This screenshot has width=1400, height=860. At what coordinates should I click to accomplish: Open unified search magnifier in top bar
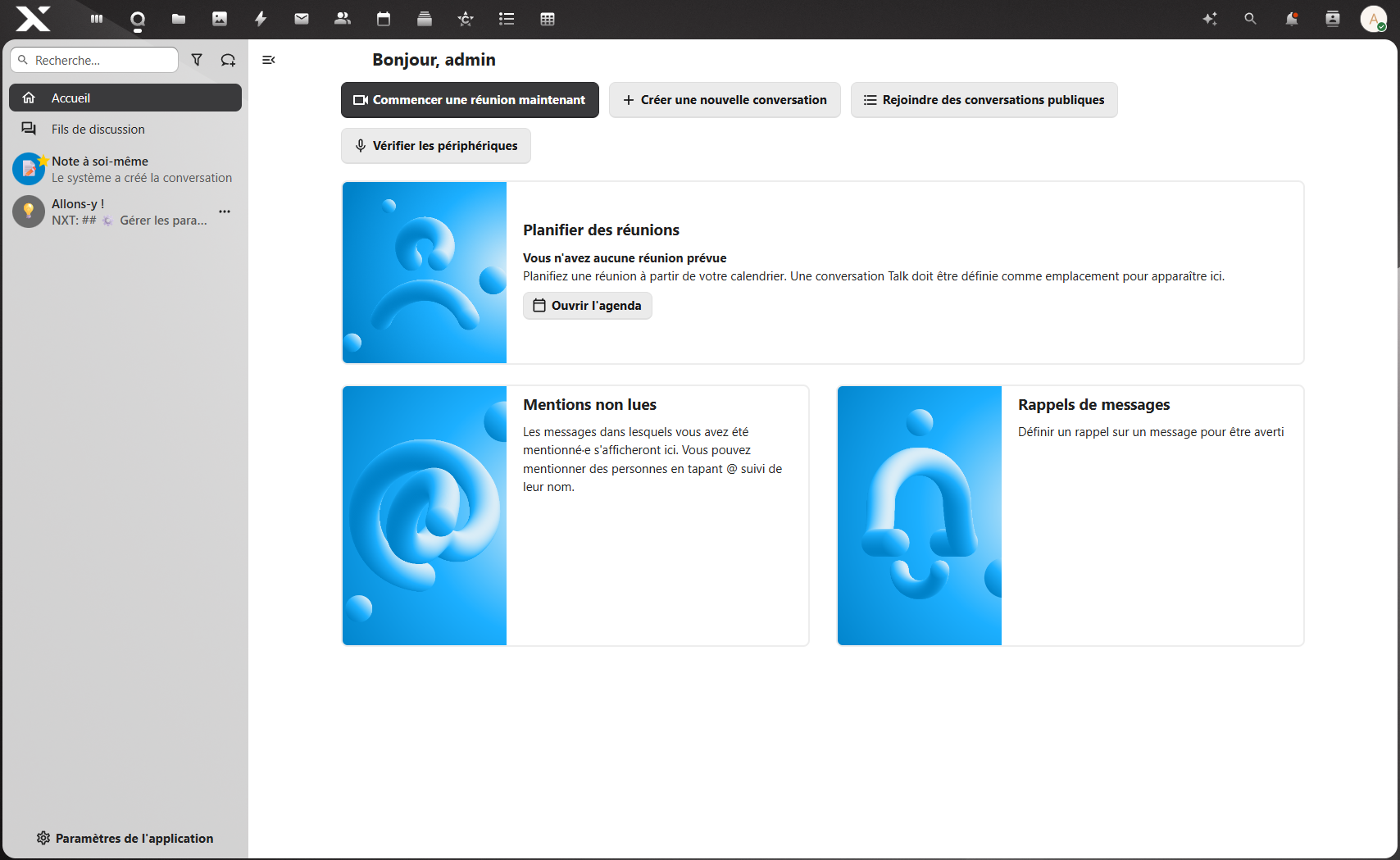(1250, 19)
